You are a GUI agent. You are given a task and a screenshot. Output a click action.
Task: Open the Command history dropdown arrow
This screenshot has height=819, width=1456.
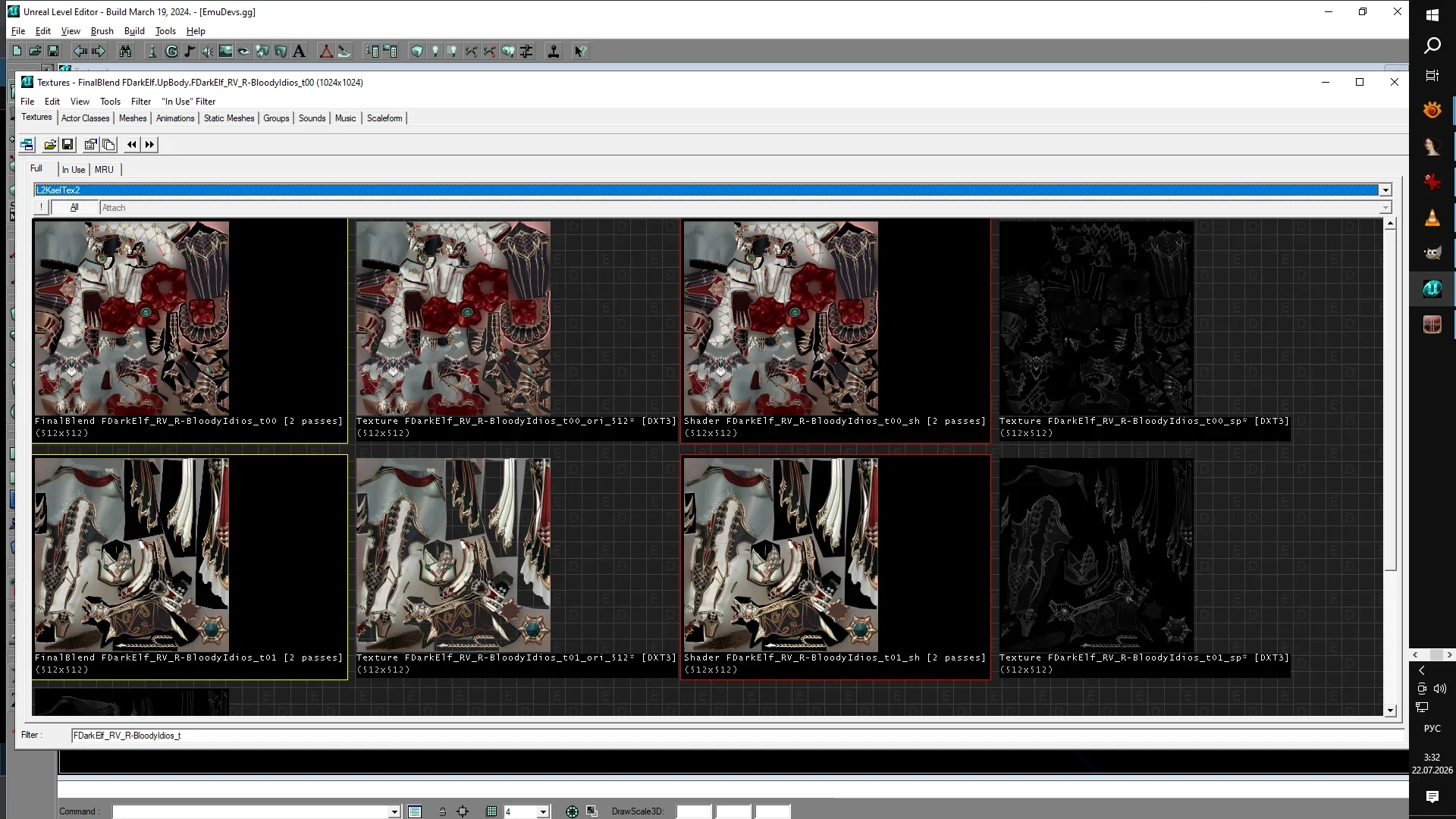(x=394, y=811)
